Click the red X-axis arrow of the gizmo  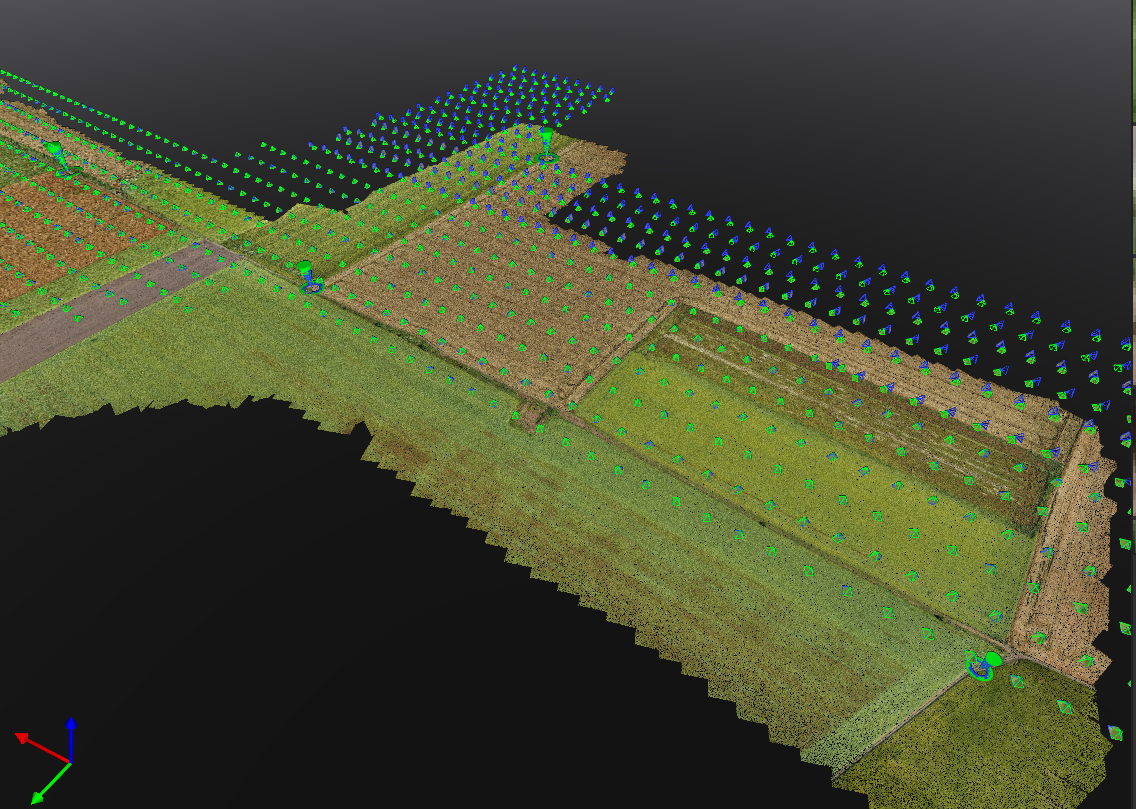(x=42, y=747)
